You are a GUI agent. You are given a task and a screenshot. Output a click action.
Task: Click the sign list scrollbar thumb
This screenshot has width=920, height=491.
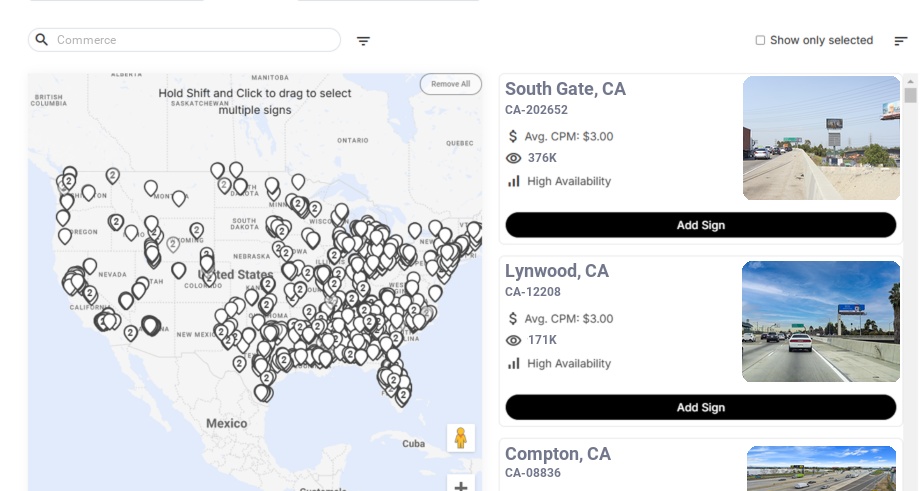point(910,95)
